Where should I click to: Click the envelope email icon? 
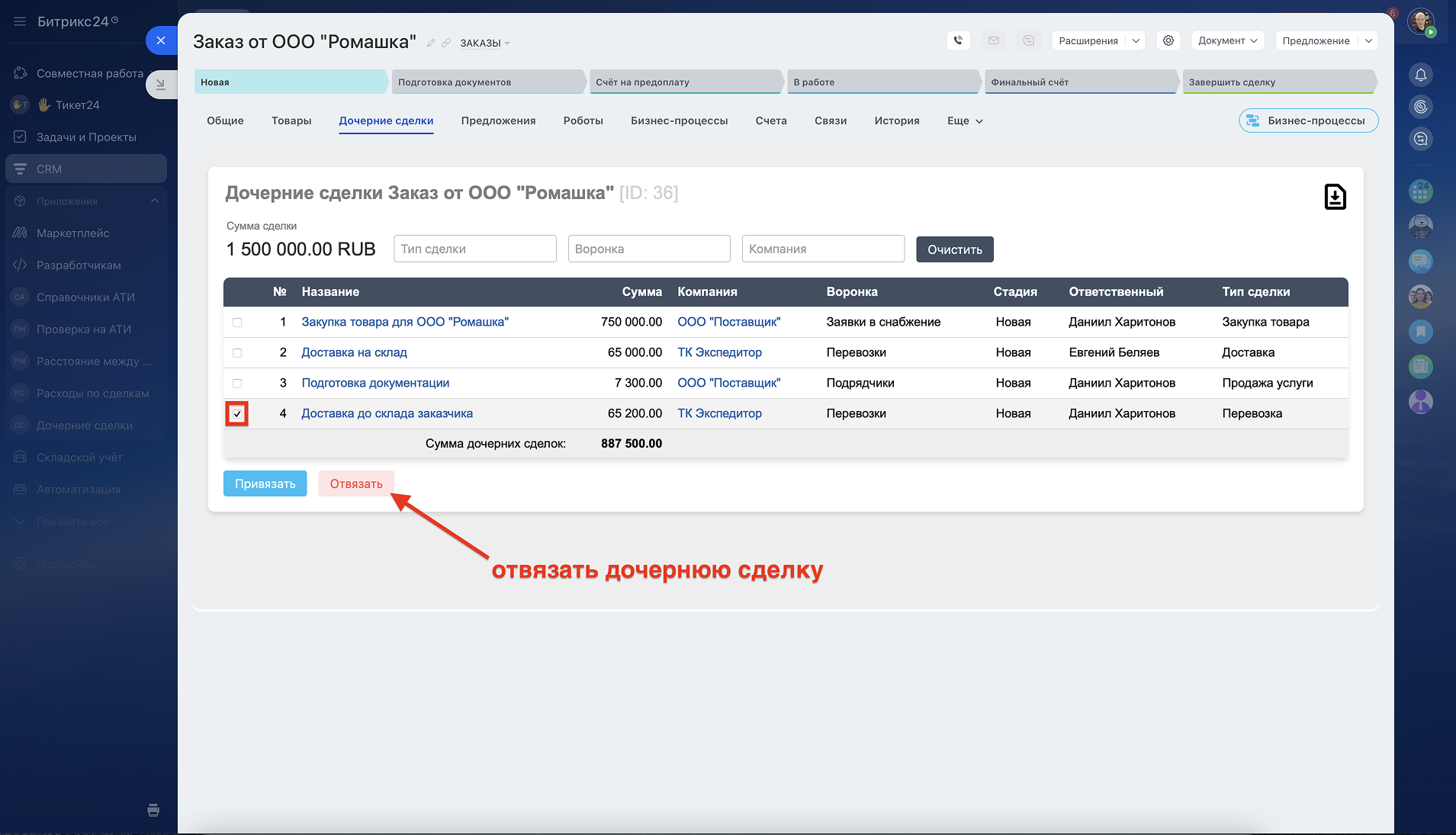[993, 40]
